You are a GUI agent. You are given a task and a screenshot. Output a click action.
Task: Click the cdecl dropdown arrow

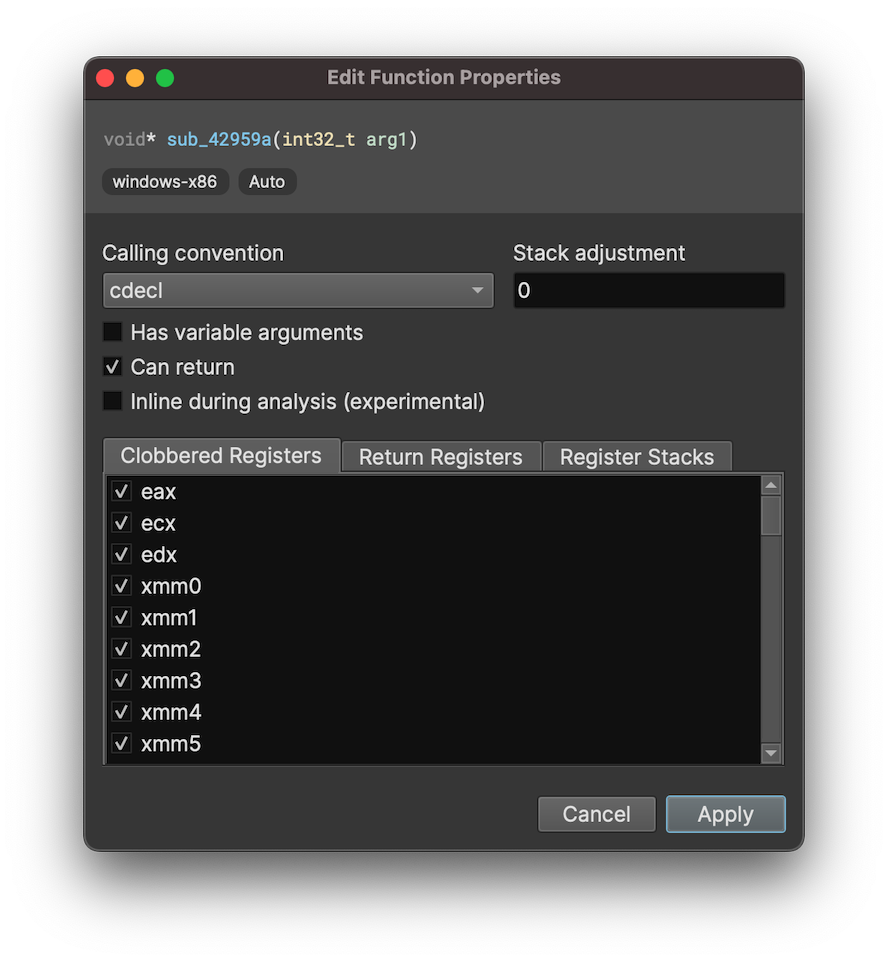click(x=479, y=290)
